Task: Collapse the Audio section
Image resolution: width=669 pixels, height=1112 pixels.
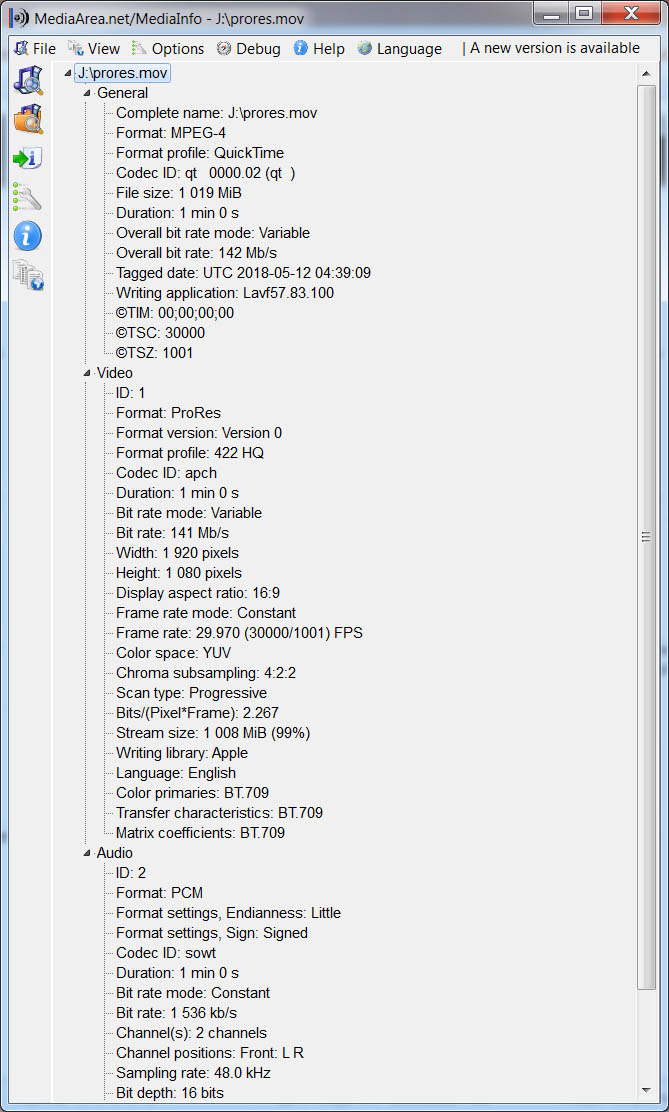Action: (87, 853)
